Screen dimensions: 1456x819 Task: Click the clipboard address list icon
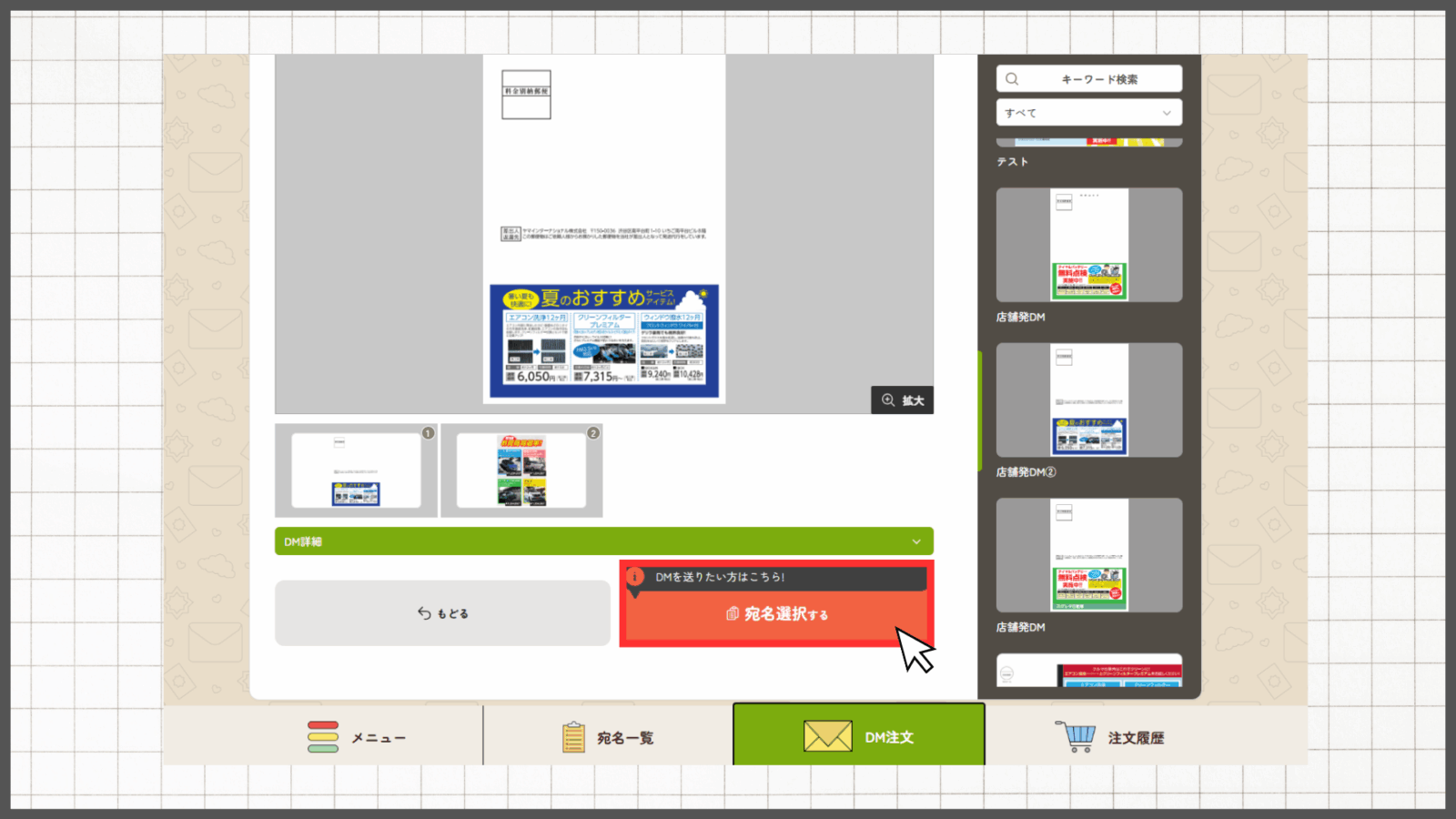click(x=573, y=737)
